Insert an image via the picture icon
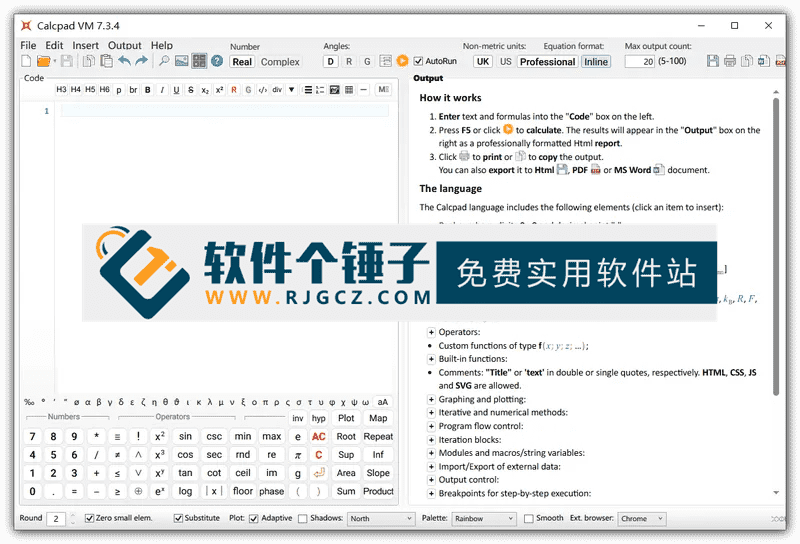 click(x=182, y=61)
